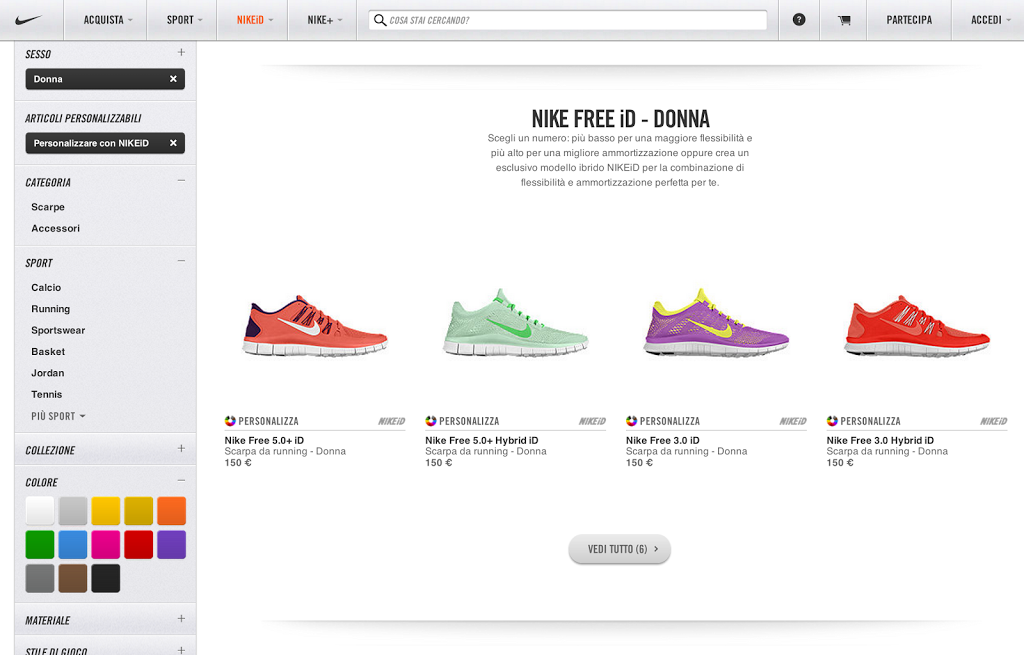This screenshot has height=655, width=1024.
Task: Click the NIKEiD badge on Nike Free 5.0+ Hybrid iD card
Action: click(592, 421)
